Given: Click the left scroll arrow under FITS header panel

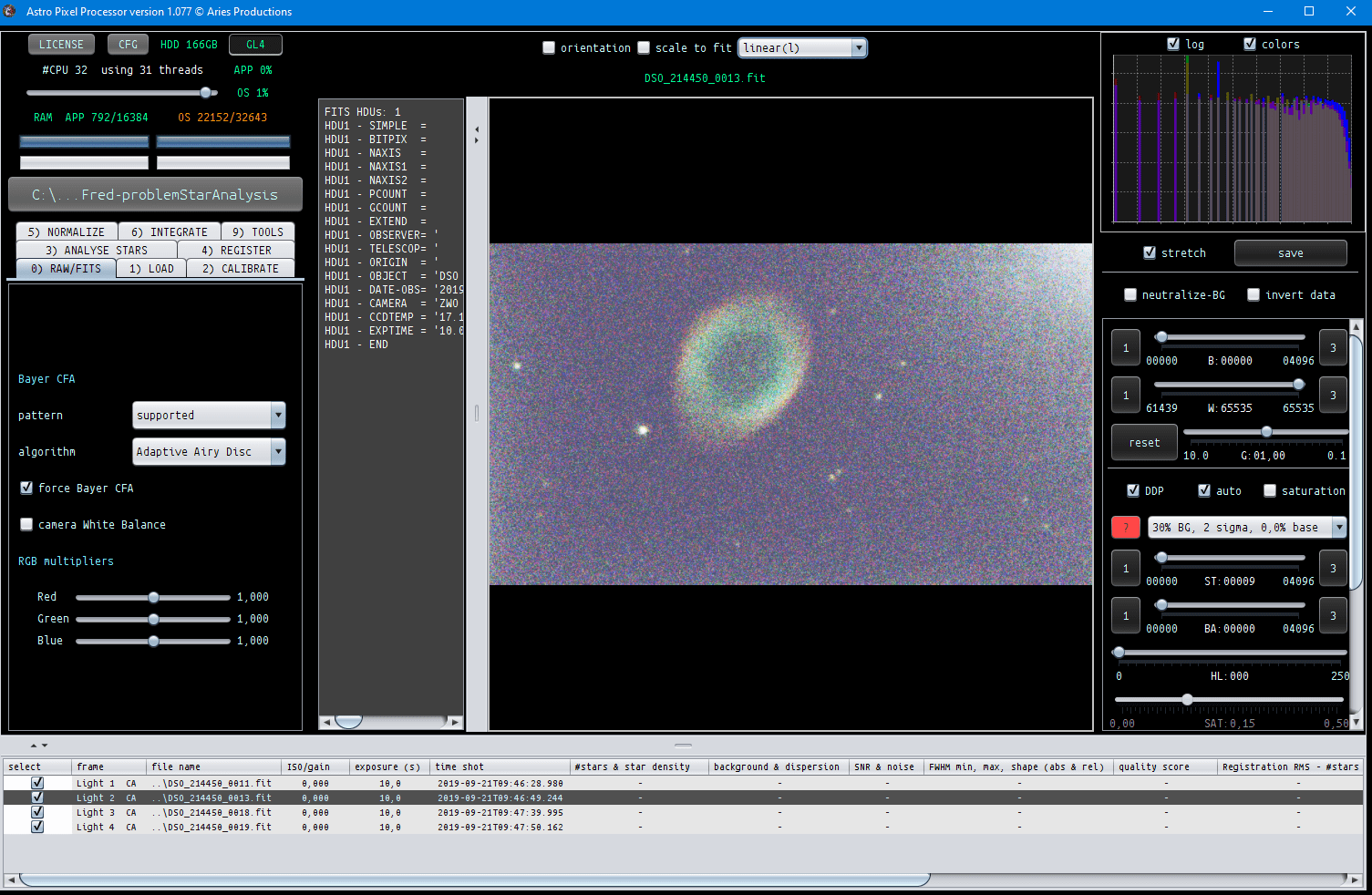Looking at the screenshot, I should pyautogui.click(x=326, y=722).
